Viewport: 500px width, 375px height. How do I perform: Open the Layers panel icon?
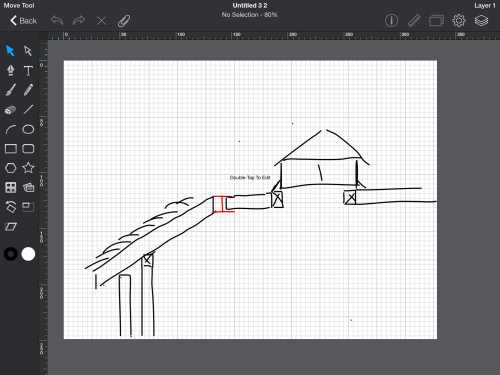coord(481,21)
